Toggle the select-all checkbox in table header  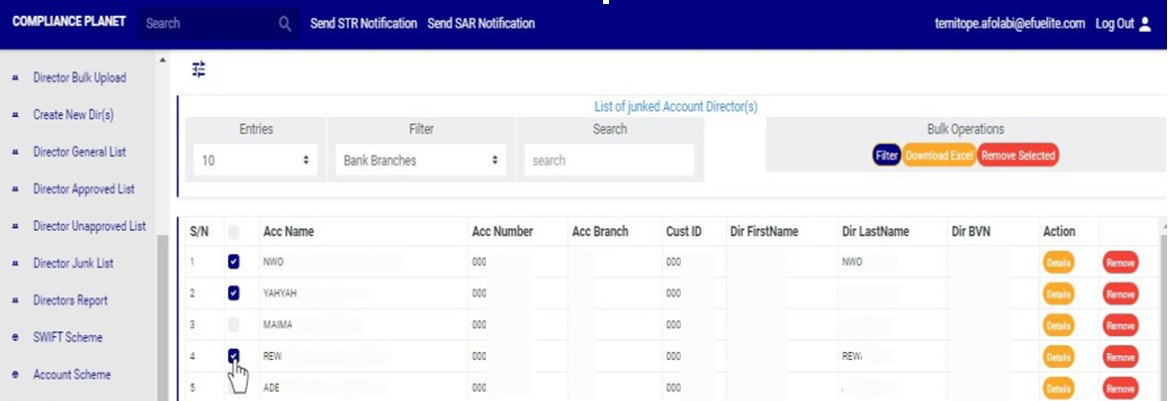(234, 232)
